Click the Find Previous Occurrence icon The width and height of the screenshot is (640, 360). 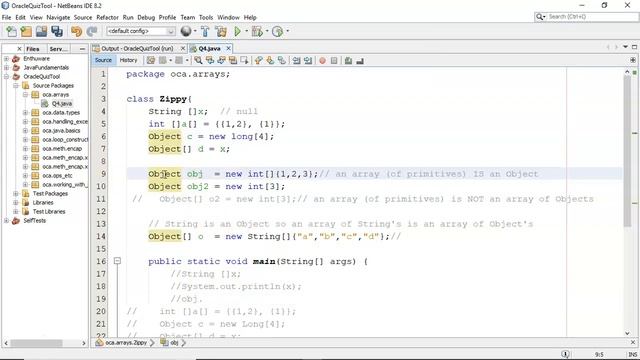[x=210, y=60]
